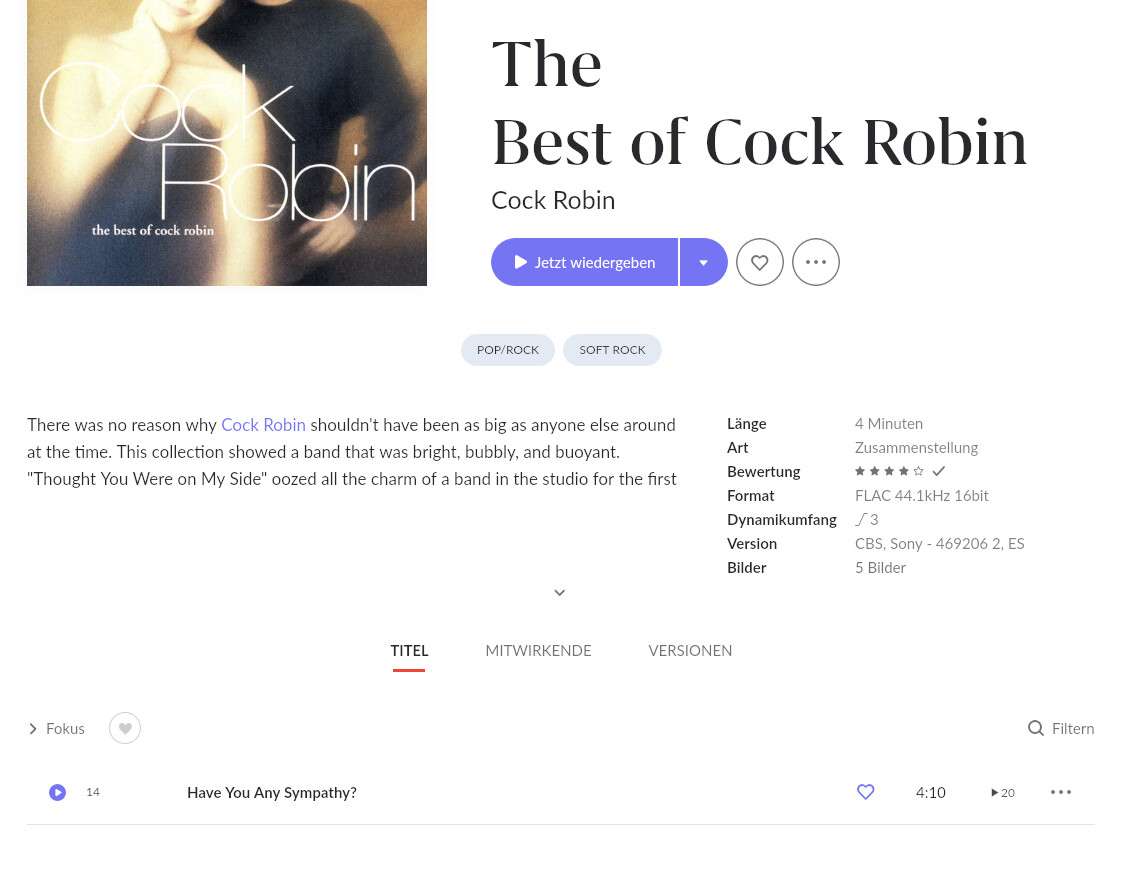Select the SOFT ROCK genre tag
The image size is (1128, 874).
(x=612, y=350)
